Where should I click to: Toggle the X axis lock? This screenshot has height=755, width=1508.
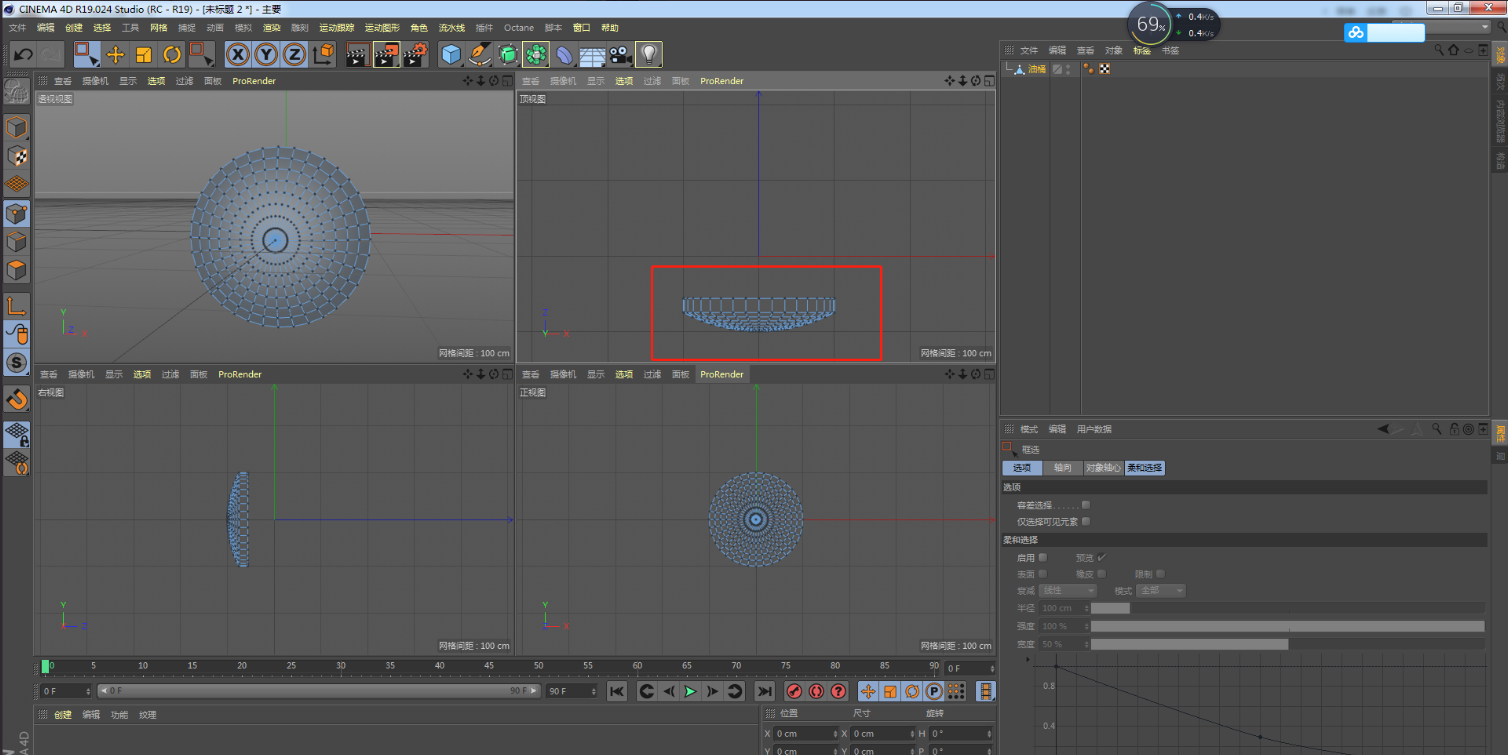coord(238,54)
